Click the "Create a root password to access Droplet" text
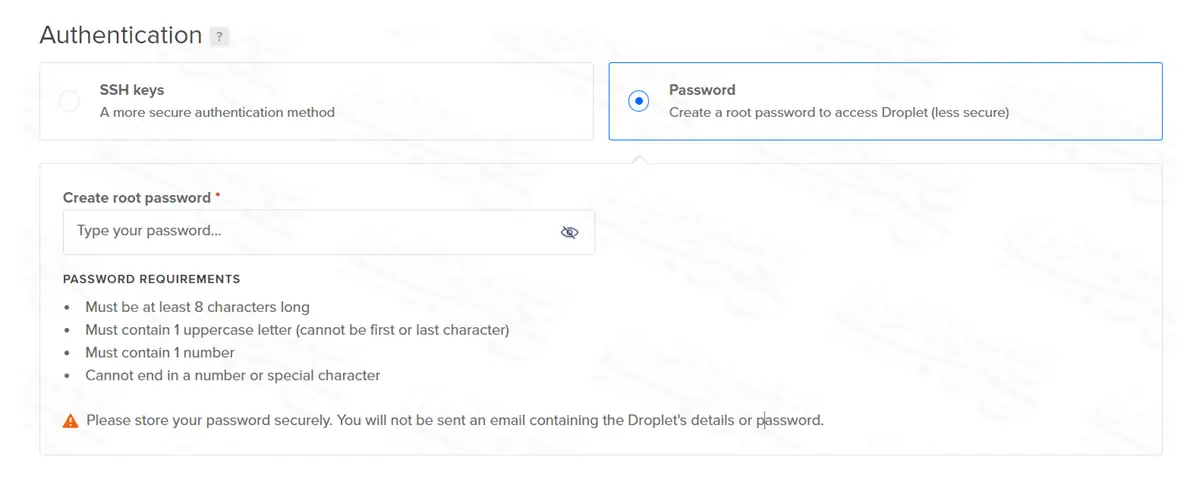The image size is (1200, 482). coord(838,112)
